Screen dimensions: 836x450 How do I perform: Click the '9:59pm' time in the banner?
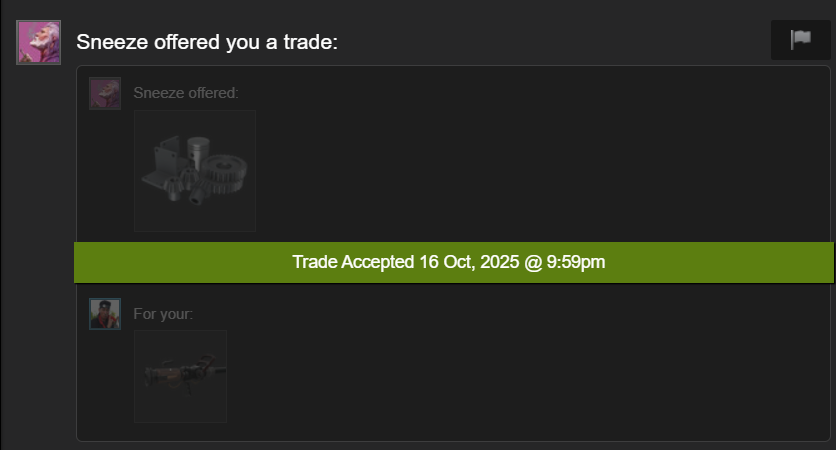tap(576, 262)
